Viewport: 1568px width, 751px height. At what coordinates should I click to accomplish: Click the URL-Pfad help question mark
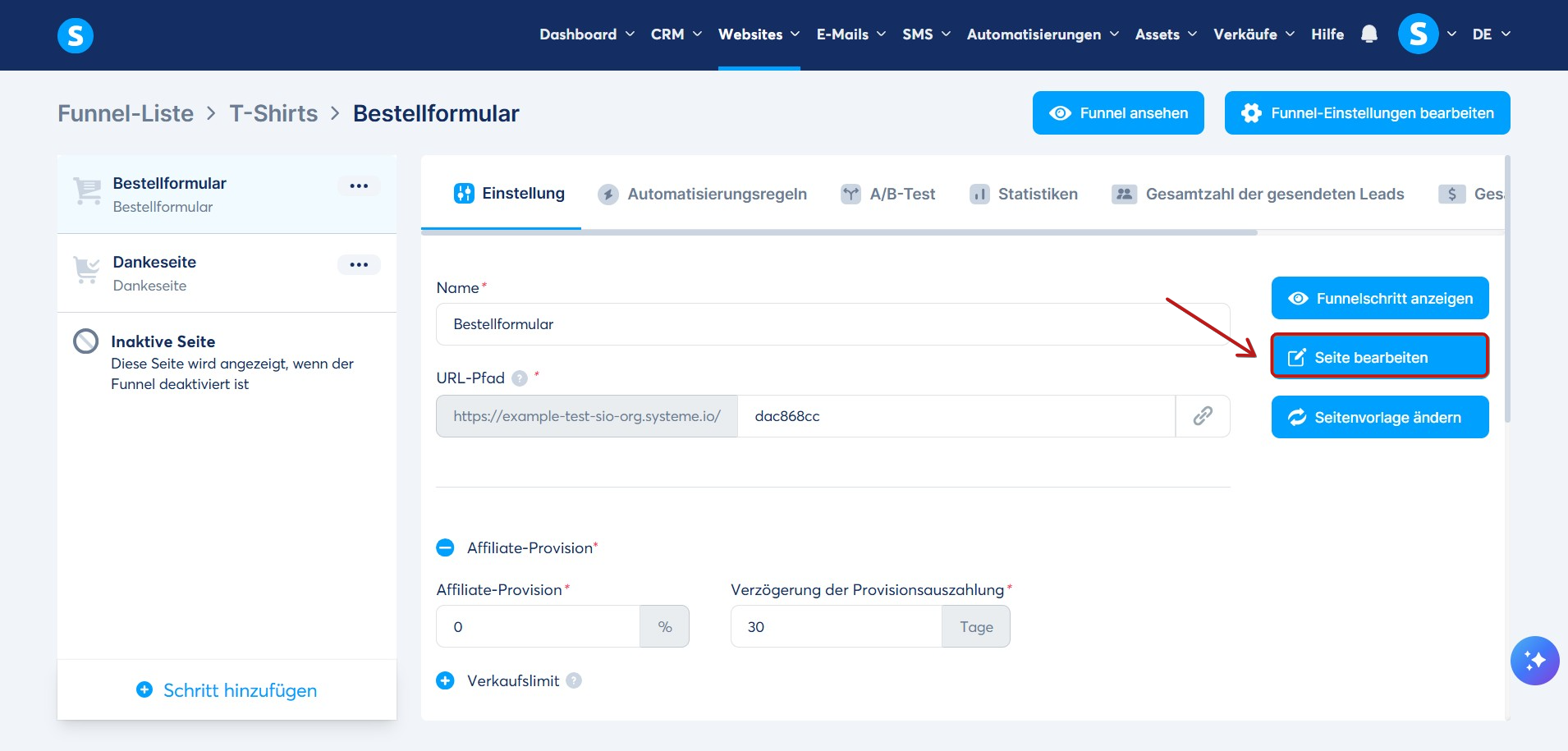[x=520, y=378]
